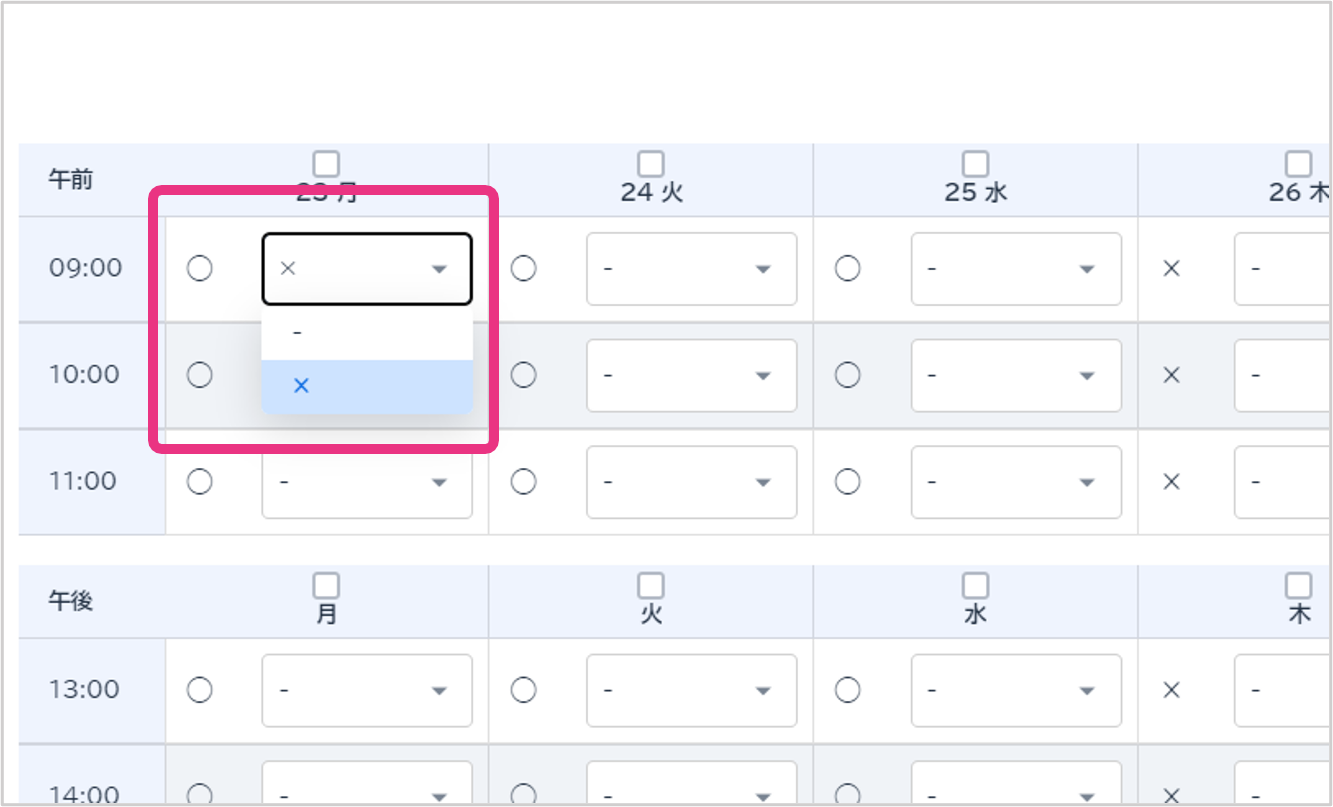
Task: Click the circle icon at 09:00 Monday
Action: pos(200,269)
